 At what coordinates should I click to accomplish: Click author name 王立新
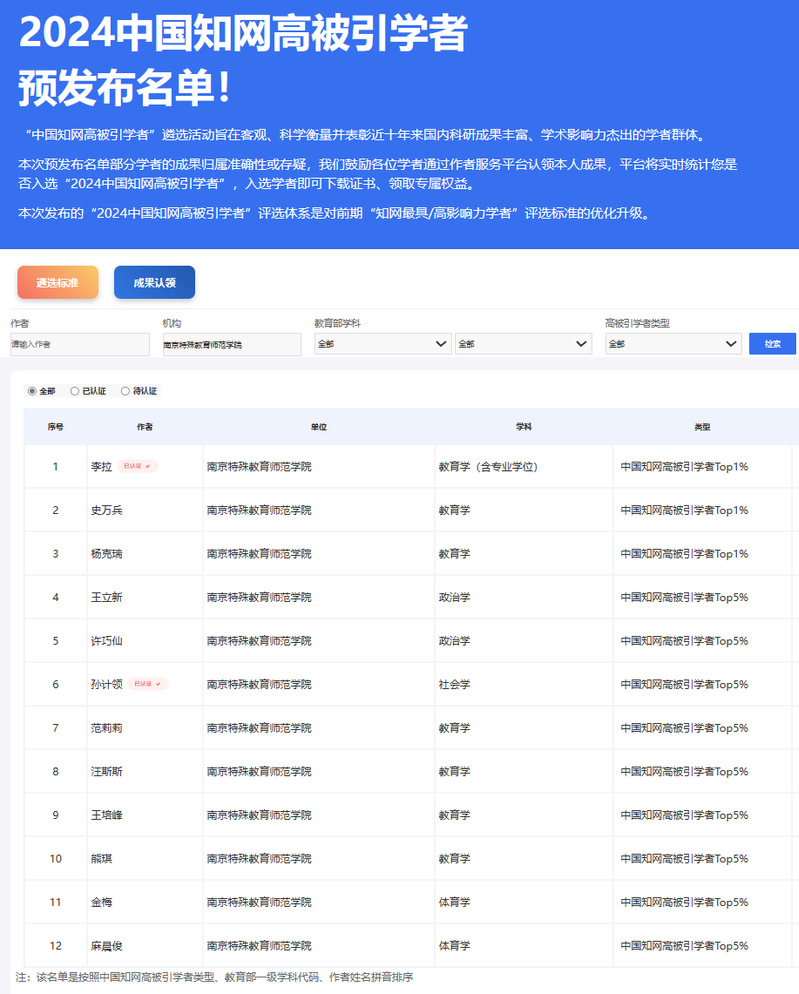point(107,597)
